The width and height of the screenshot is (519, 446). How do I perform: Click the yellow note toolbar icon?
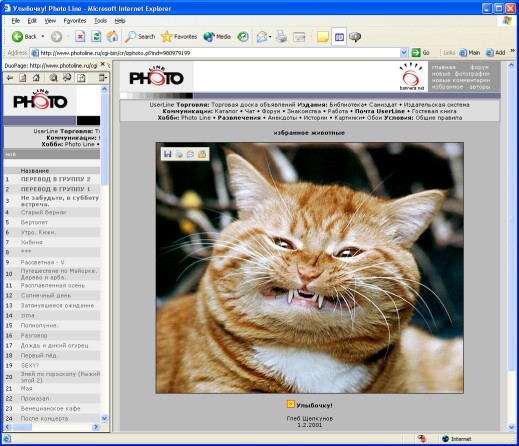coord(323,37)
